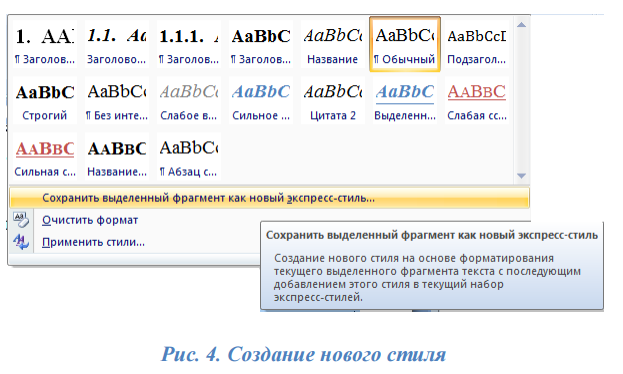Viewport: 623px width, 374px height.
Task: Click the styles gallery scroll up arrow
Action: pyautogui.click(x=522, y=25)
